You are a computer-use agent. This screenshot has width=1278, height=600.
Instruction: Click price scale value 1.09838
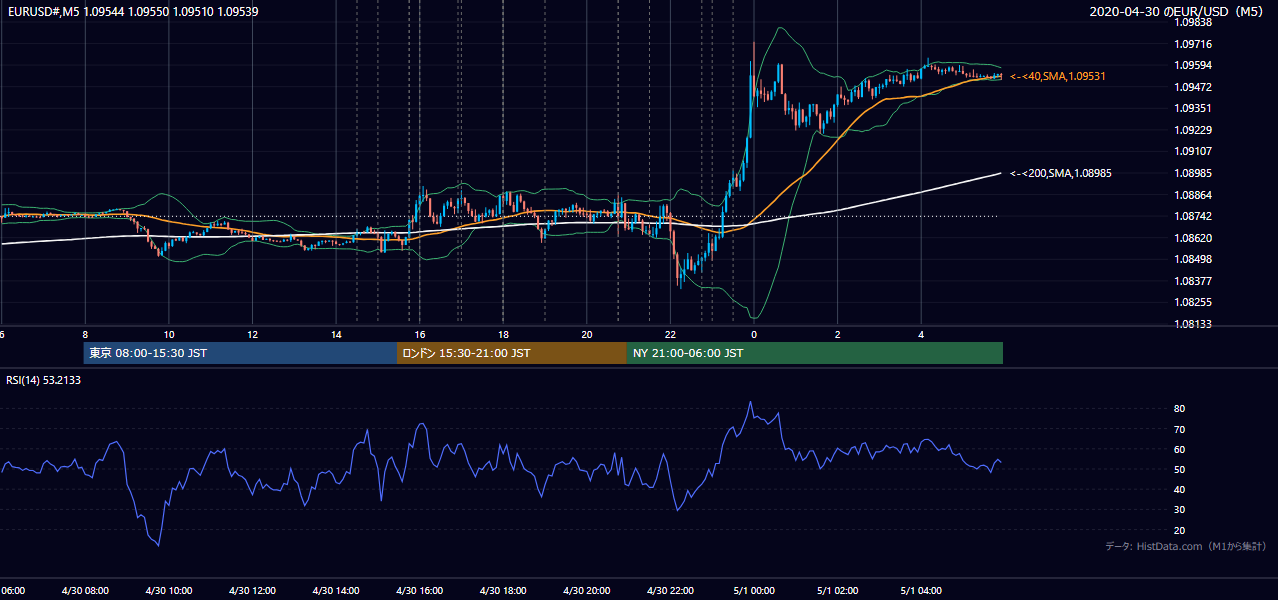[x=1192, y=22]
